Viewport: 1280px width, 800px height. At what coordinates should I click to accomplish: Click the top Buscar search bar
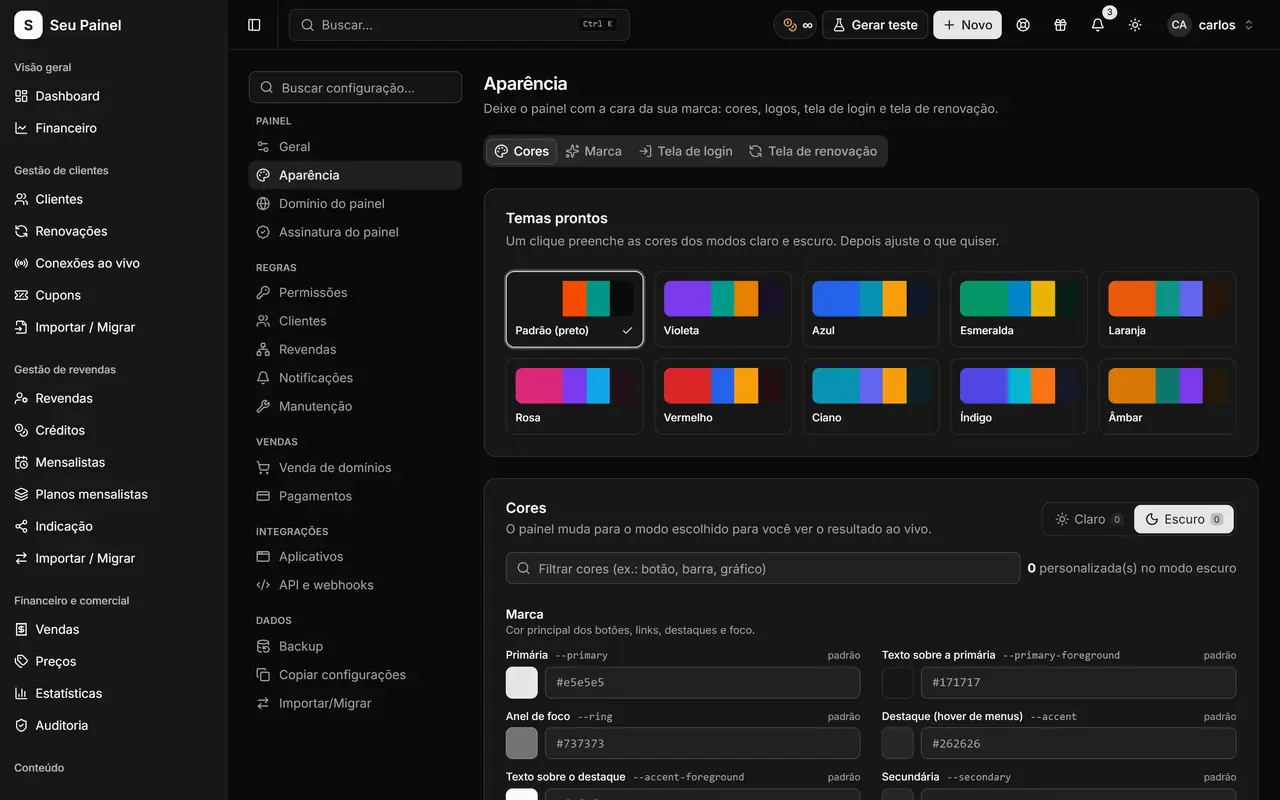[459, 25]
